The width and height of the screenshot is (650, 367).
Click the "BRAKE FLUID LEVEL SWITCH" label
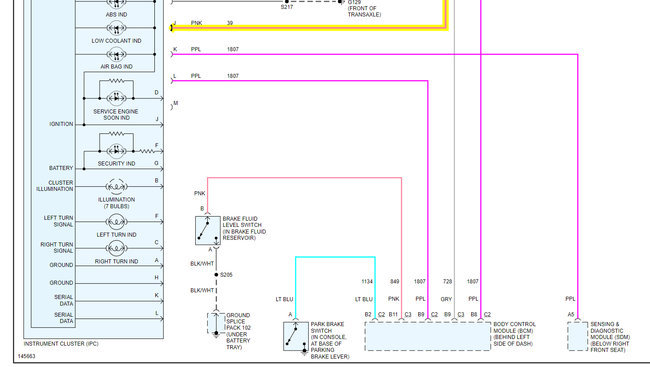click(x=244, y=228)
